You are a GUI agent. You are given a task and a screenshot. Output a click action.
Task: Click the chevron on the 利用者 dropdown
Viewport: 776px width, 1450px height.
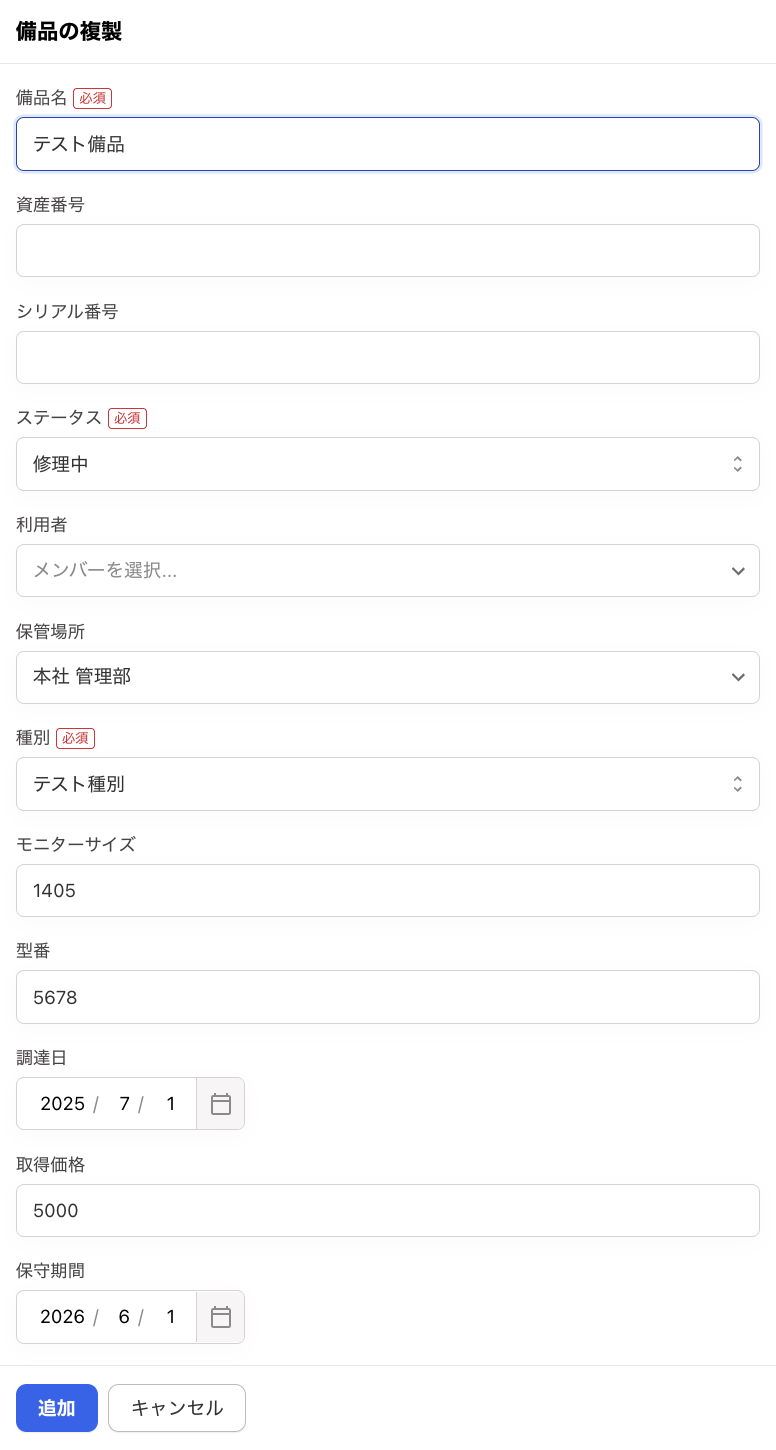[738, 571]
